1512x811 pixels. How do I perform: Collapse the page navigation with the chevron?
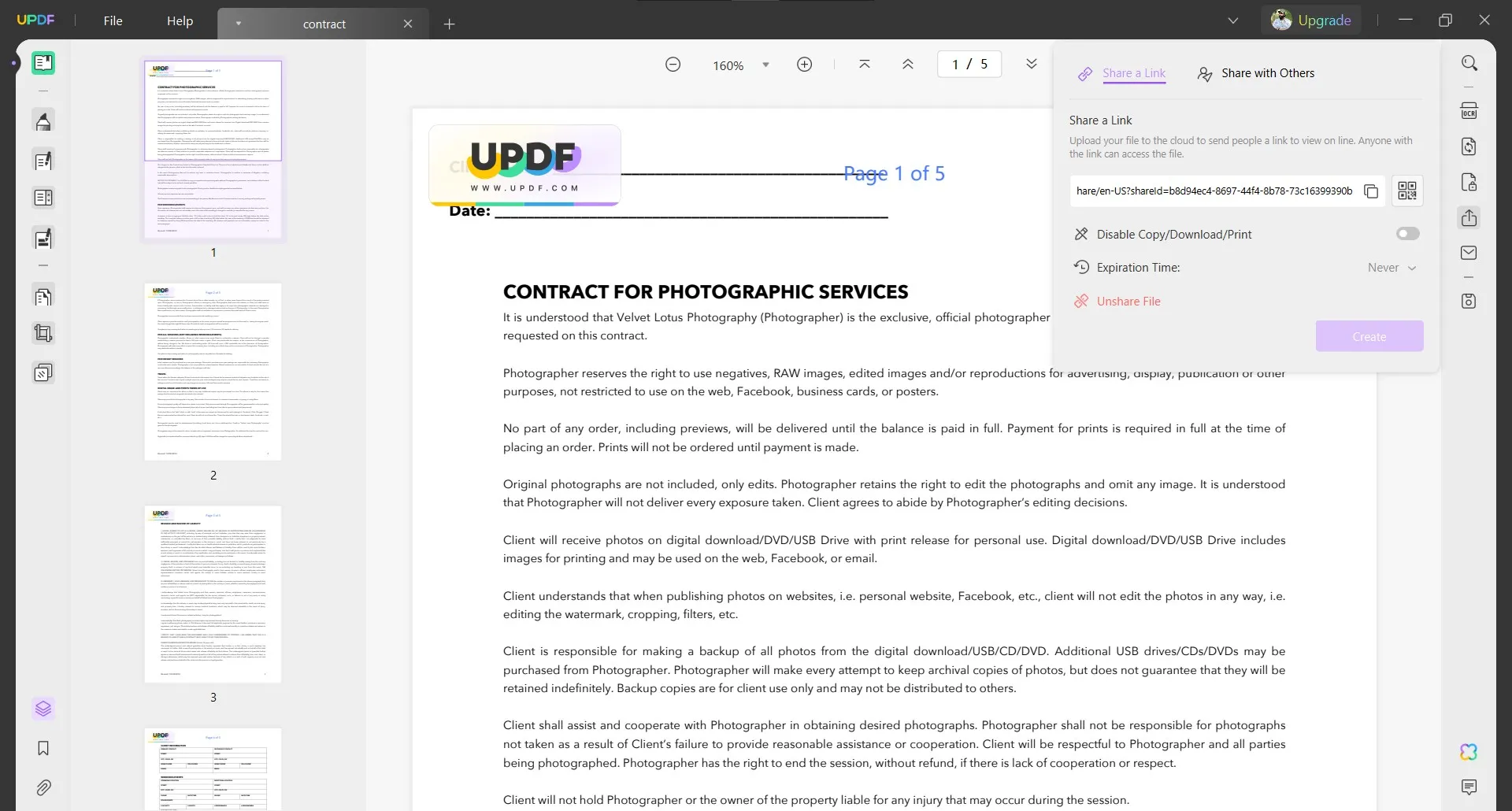(x=1032, y=64)
